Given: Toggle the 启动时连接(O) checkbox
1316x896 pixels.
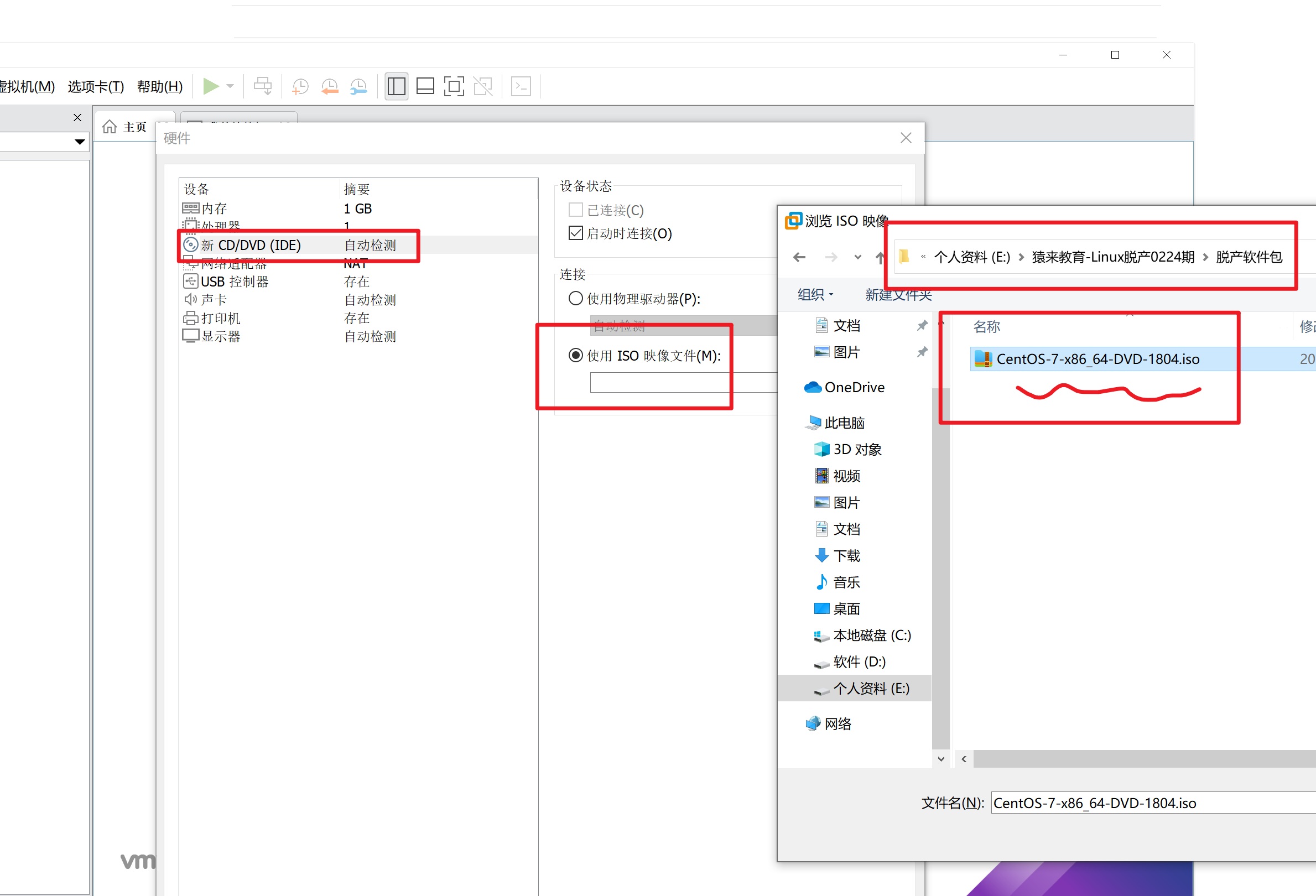Looking at the screenshot, I should (x=575, y=233).
